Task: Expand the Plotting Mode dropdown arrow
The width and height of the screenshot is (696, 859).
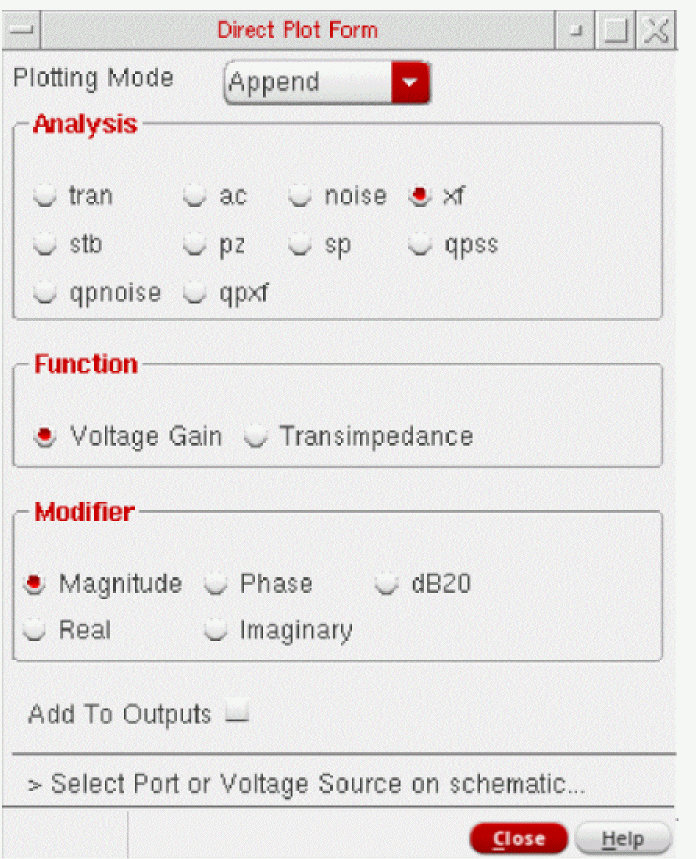Action: tap(410, 82)
